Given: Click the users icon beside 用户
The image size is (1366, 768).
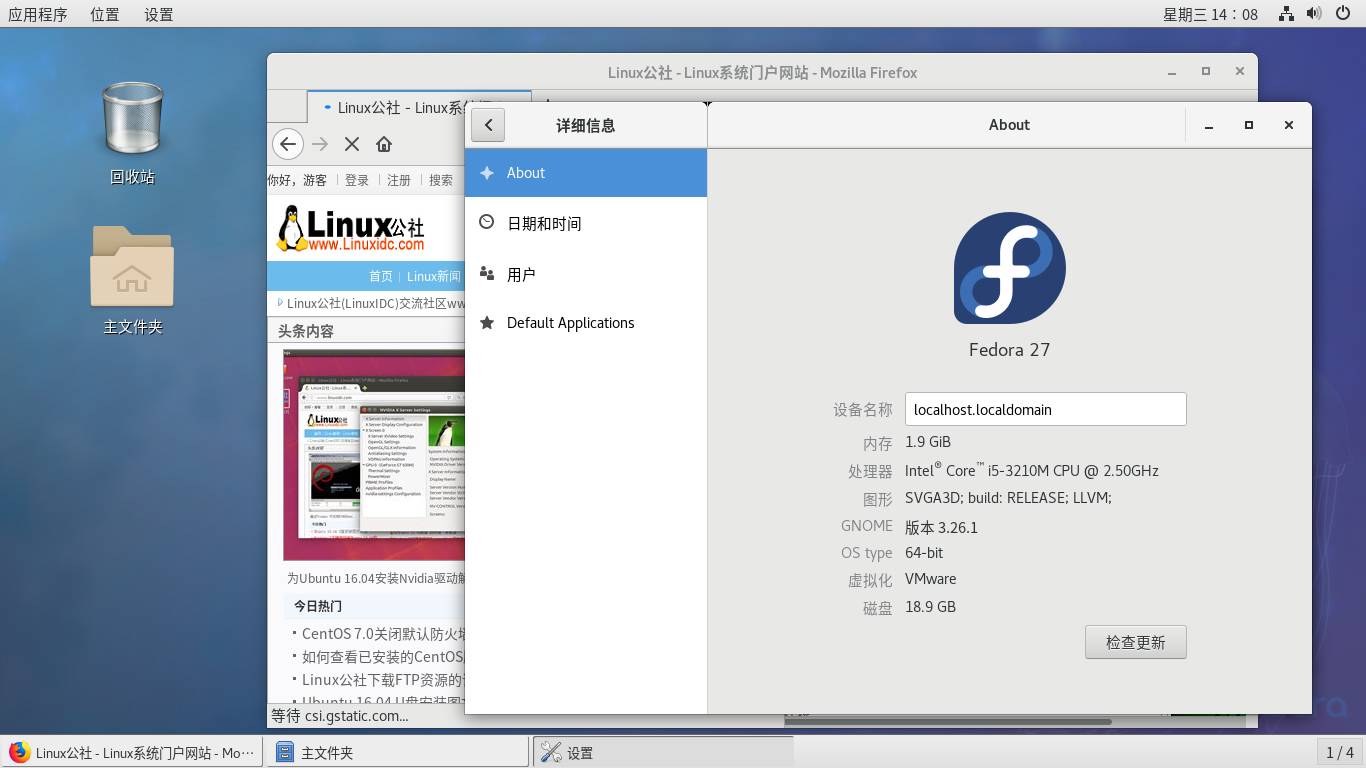Looking at the screenshot, I should click(487, 273).
